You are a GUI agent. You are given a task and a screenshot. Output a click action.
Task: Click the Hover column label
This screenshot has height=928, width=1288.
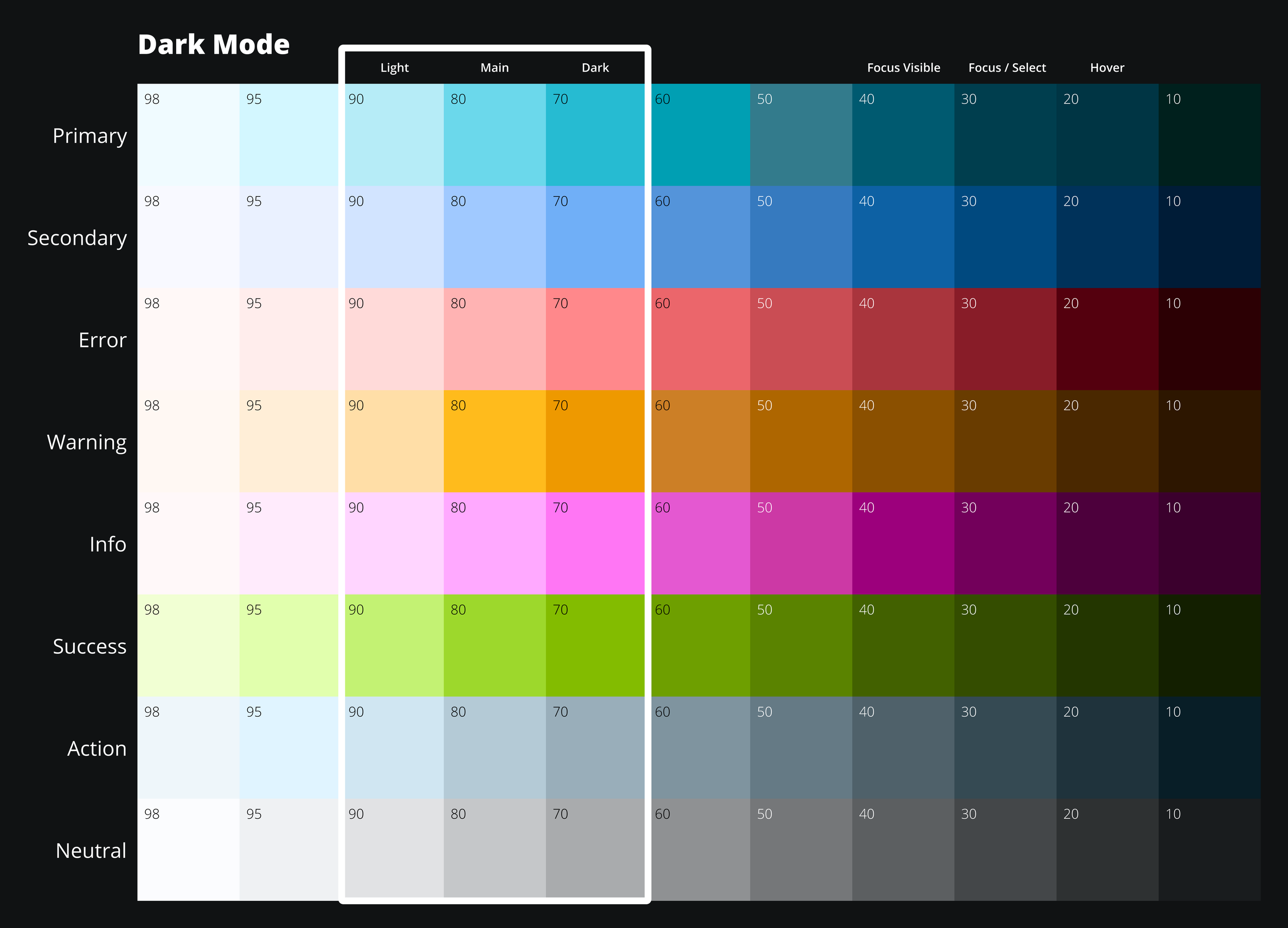tap(1107, 68)
